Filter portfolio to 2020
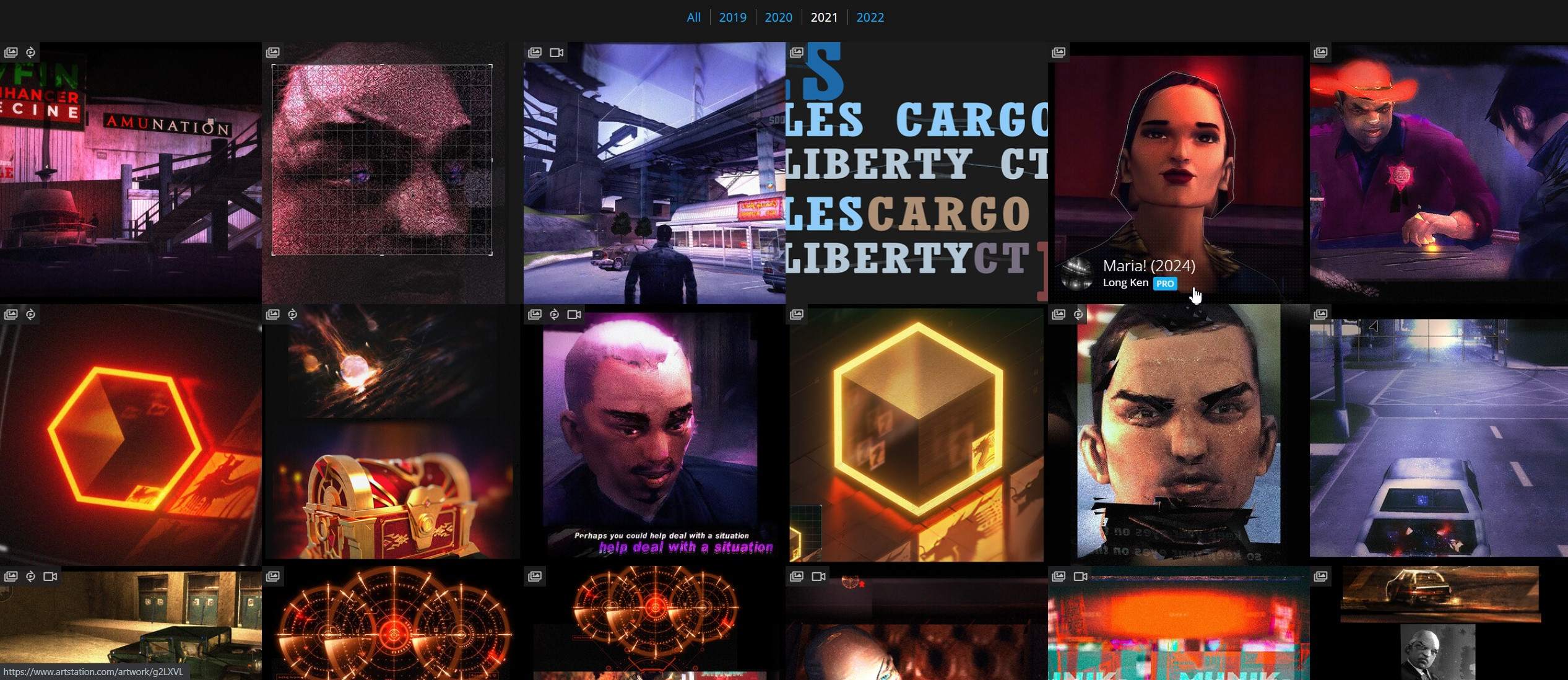The width and height of the screenshot is (1568, 680). point(778,17)
